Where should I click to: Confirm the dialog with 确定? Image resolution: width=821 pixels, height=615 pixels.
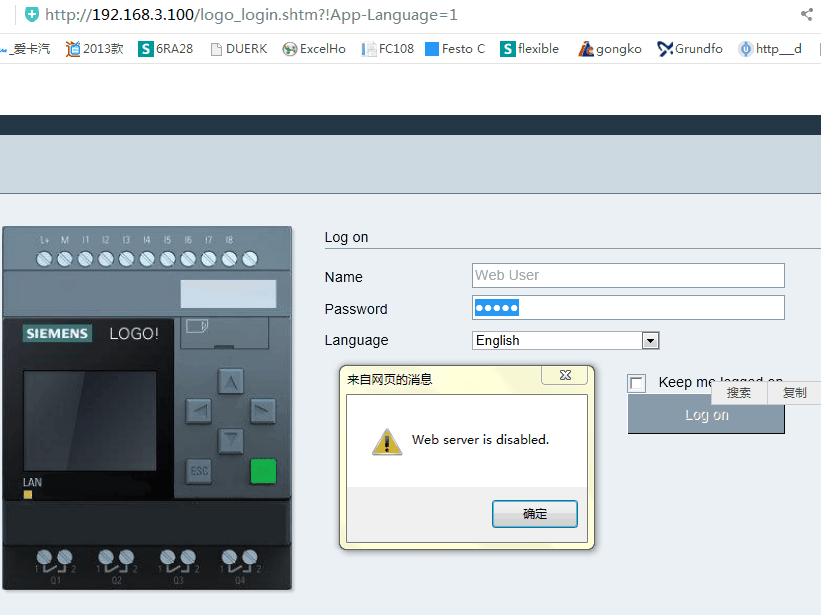point(535,513)
